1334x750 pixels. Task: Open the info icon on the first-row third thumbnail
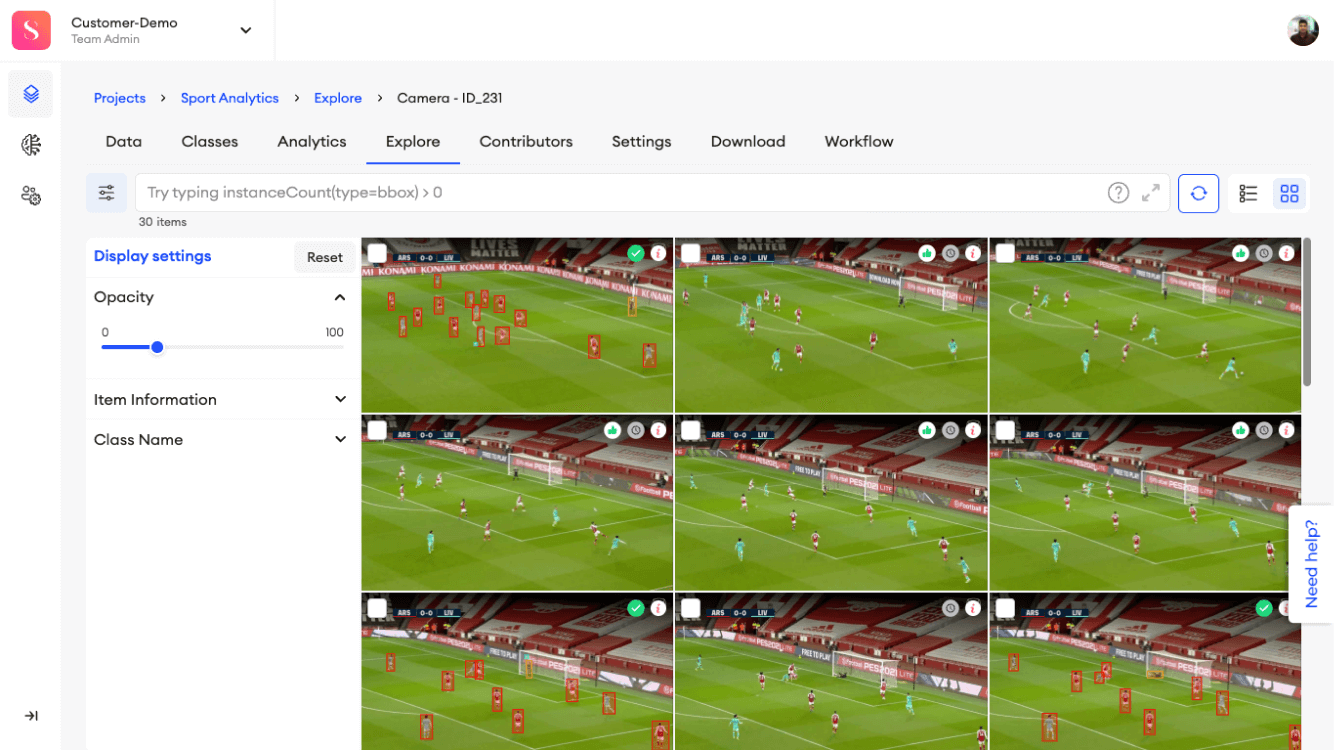point(1286,254)
